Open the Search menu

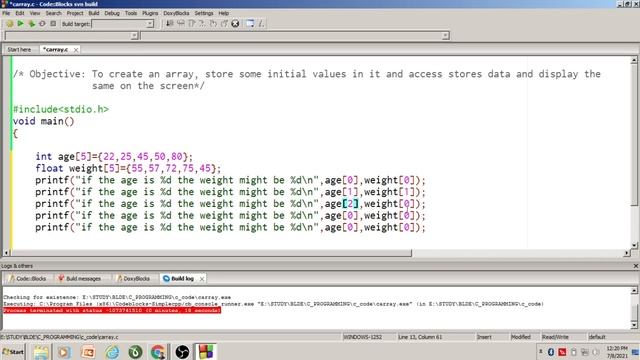53,13
